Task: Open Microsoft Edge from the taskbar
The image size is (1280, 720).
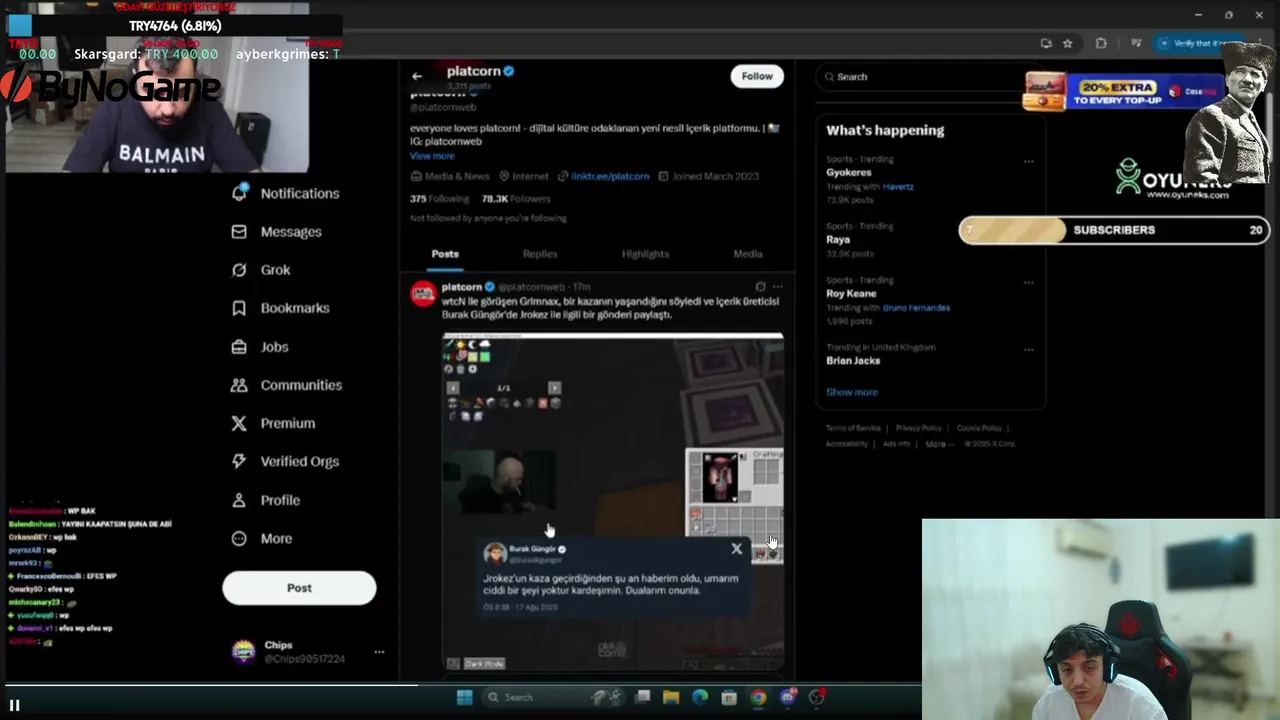Action: pyautogui.click(x=700, y=697)
